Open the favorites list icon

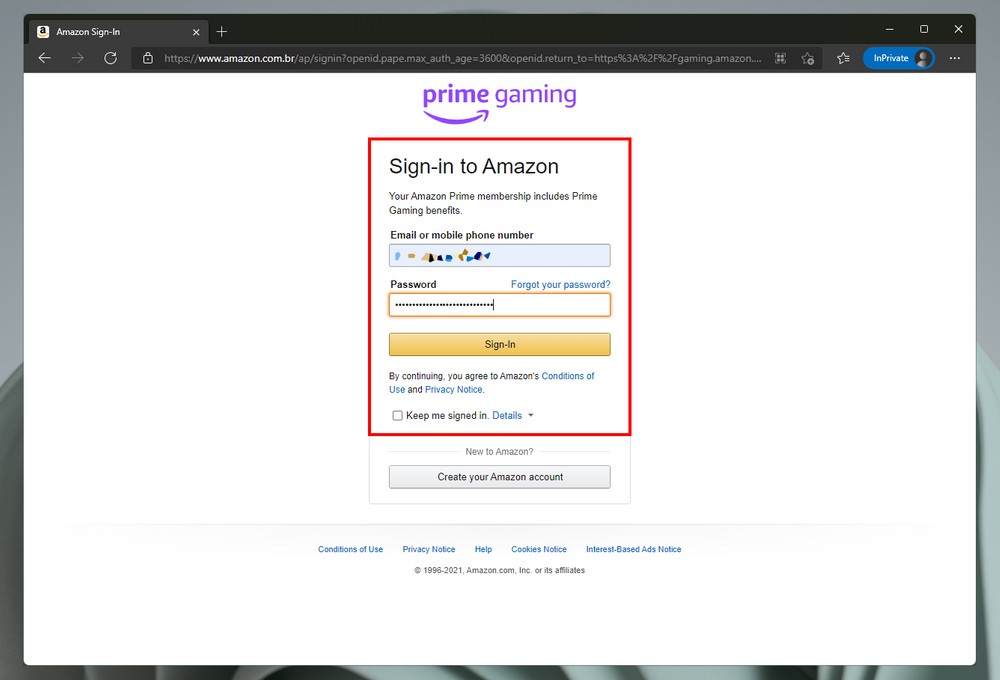(843, 58)
